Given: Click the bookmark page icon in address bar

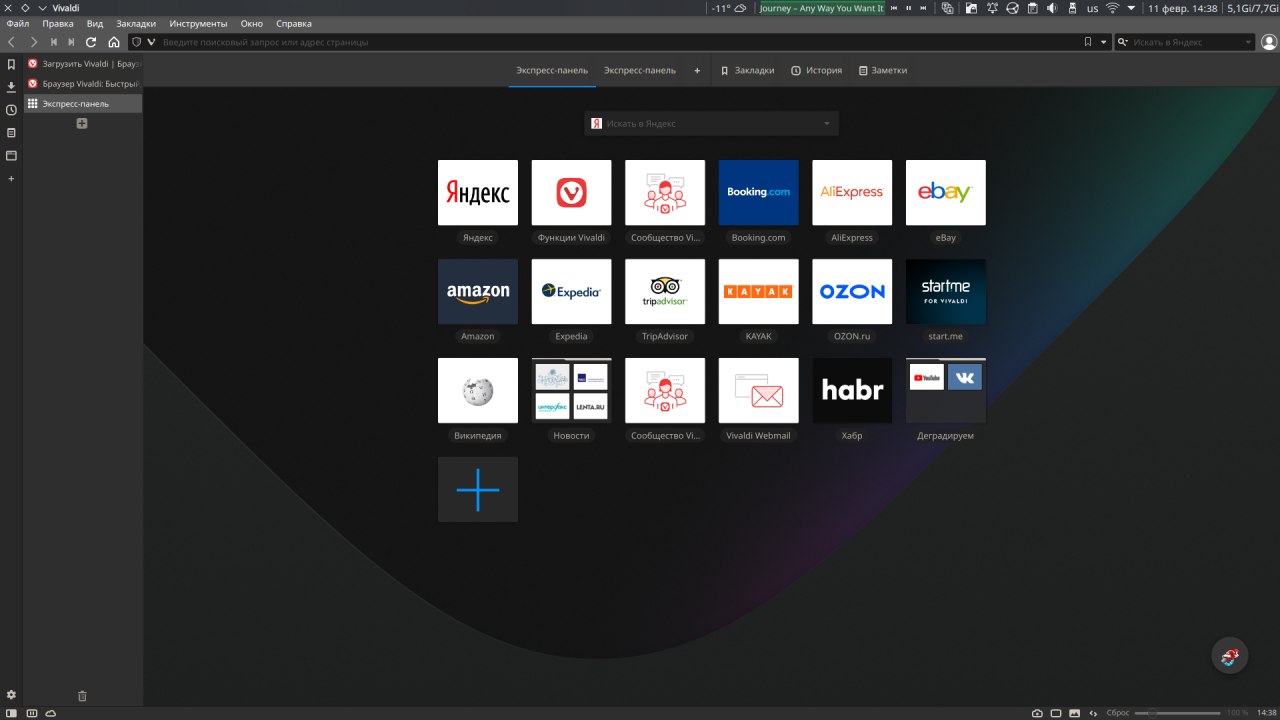Looking at the screenshot, I should point(1088,42).
